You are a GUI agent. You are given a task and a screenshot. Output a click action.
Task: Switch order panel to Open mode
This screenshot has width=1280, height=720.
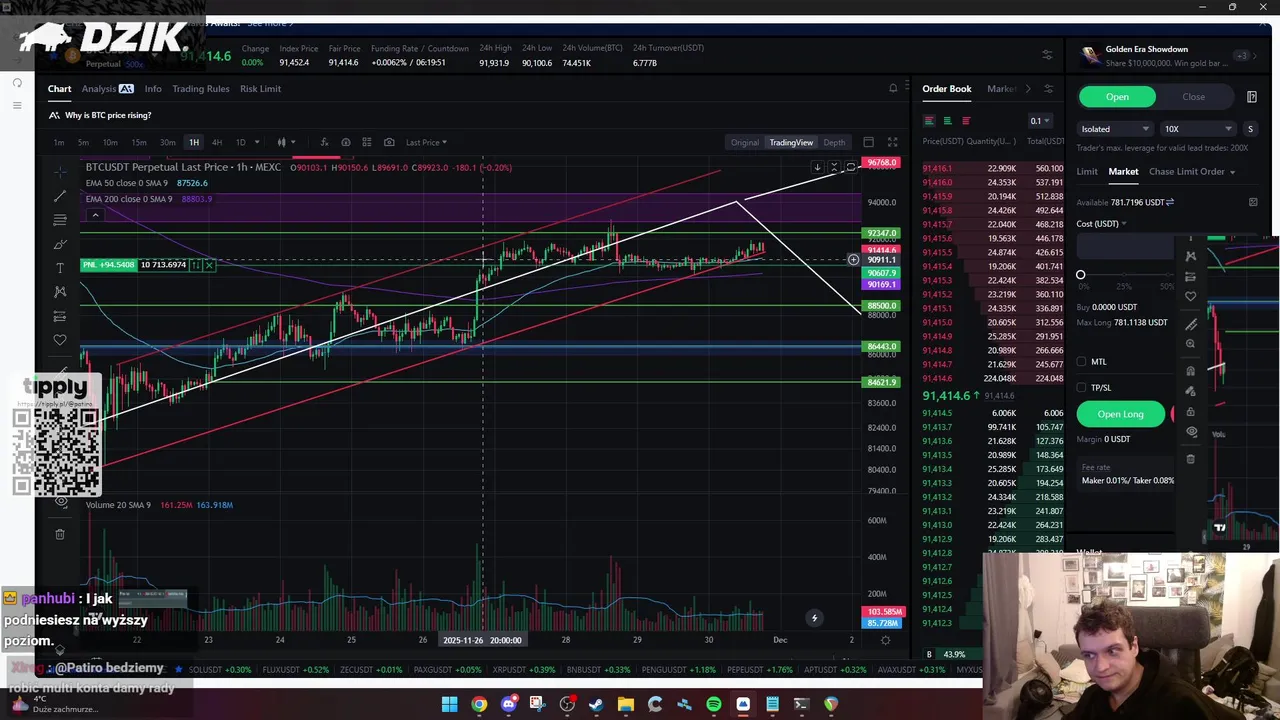1117,97
